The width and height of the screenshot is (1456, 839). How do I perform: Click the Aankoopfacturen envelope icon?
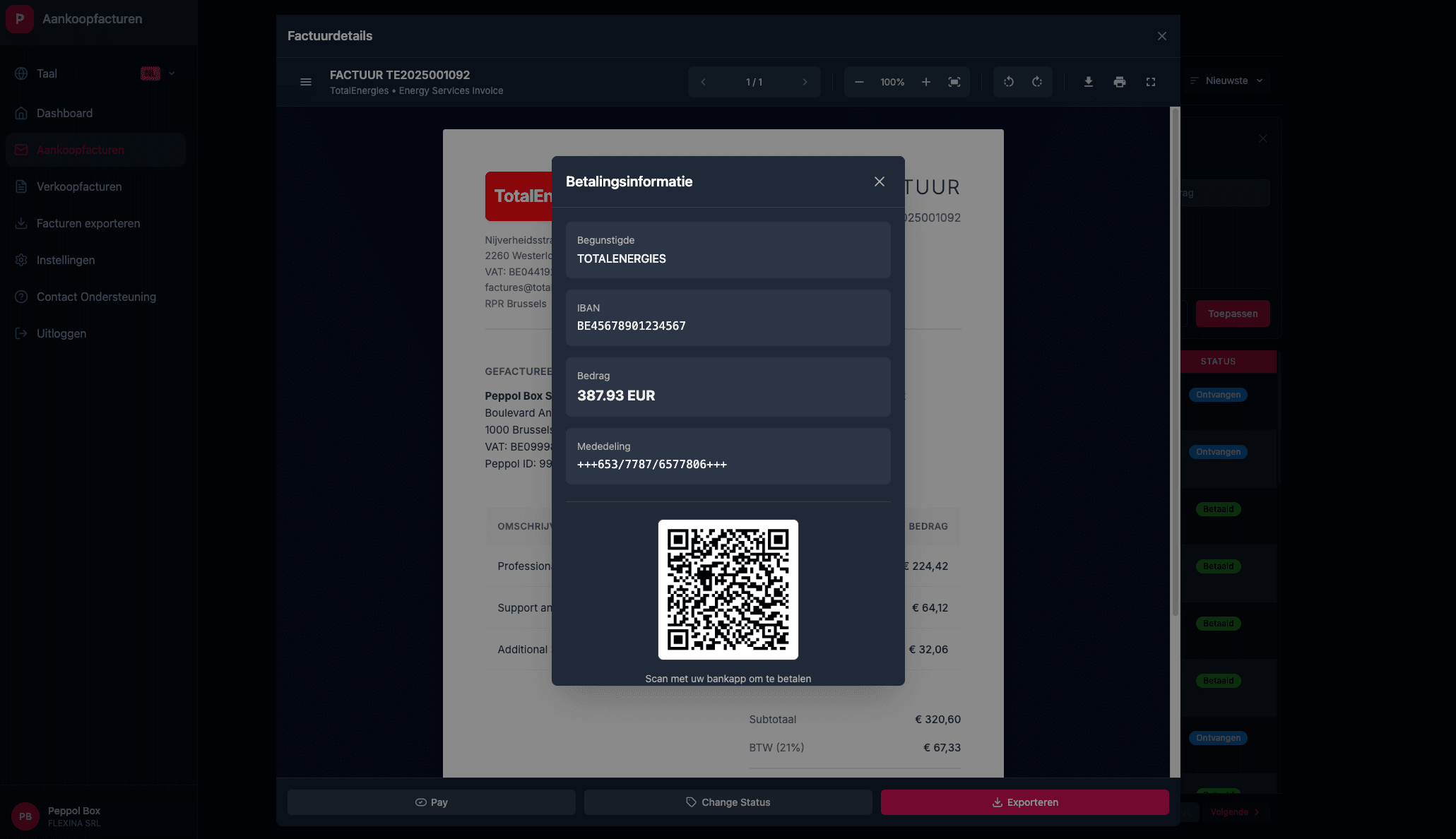tap(21, 150)
